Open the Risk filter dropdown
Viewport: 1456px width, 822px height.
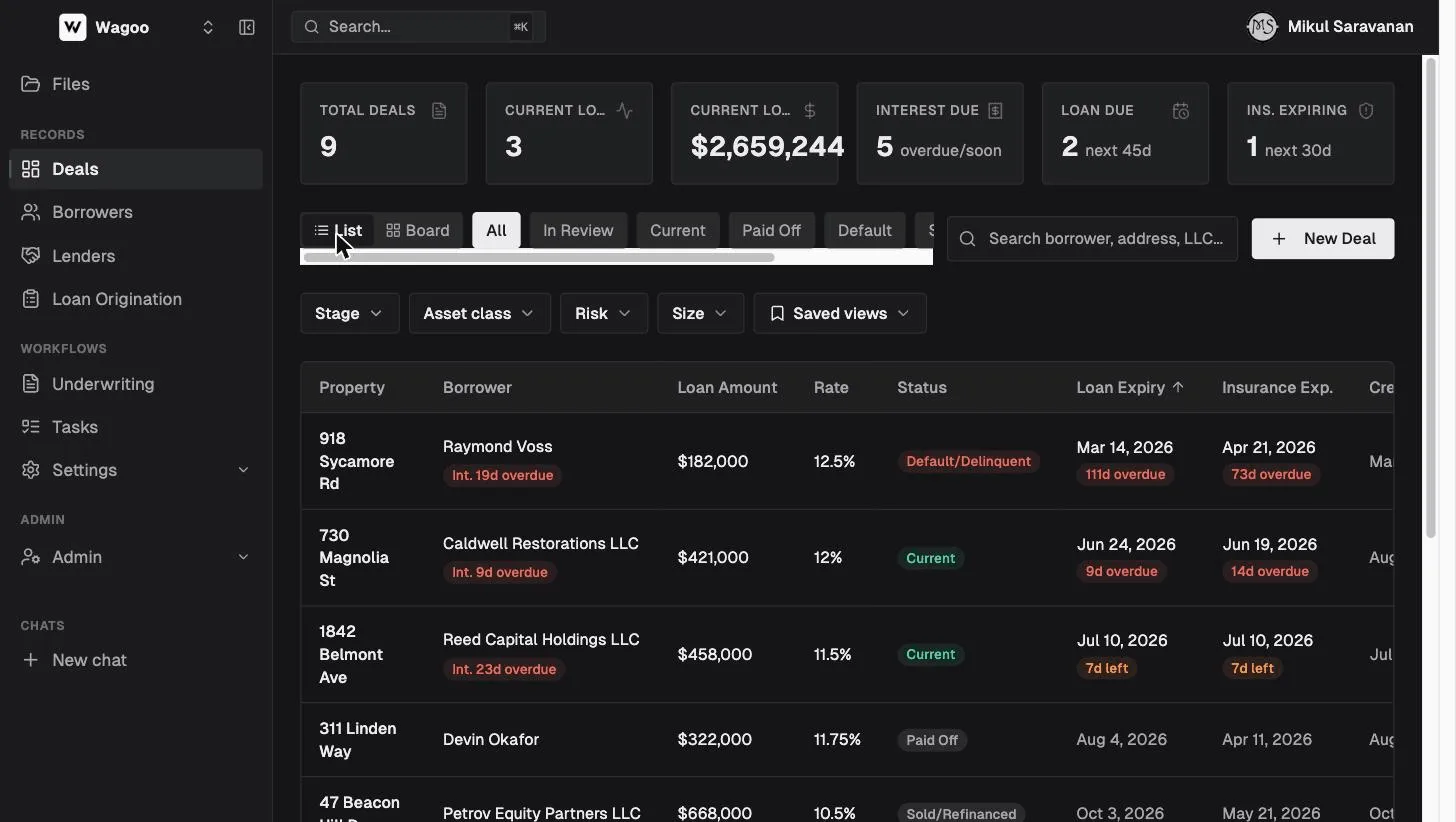[604, 313]
